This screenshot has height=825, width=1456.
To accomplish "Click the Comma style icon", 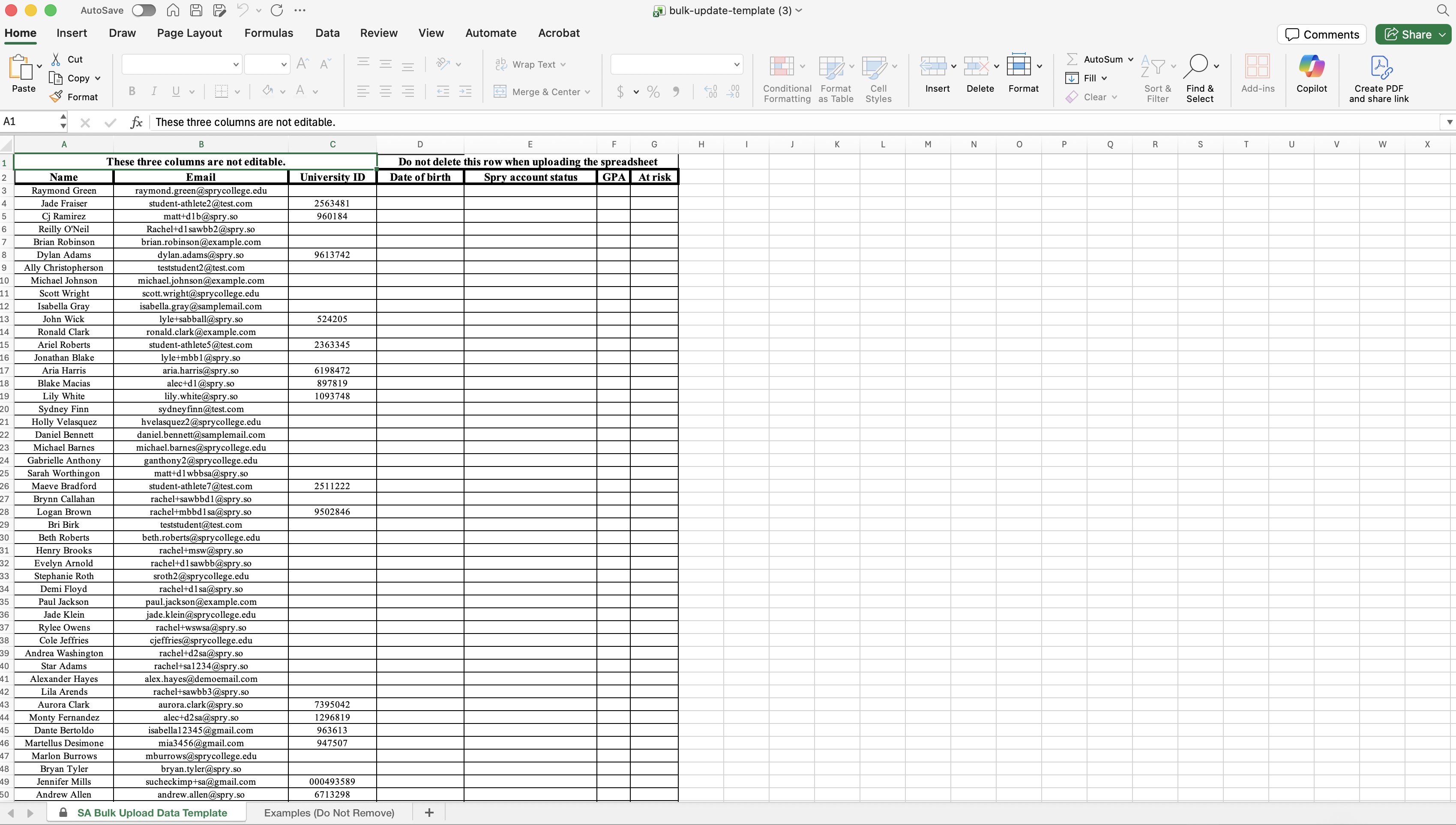I will pyautogui.click(x=676, y=92).
